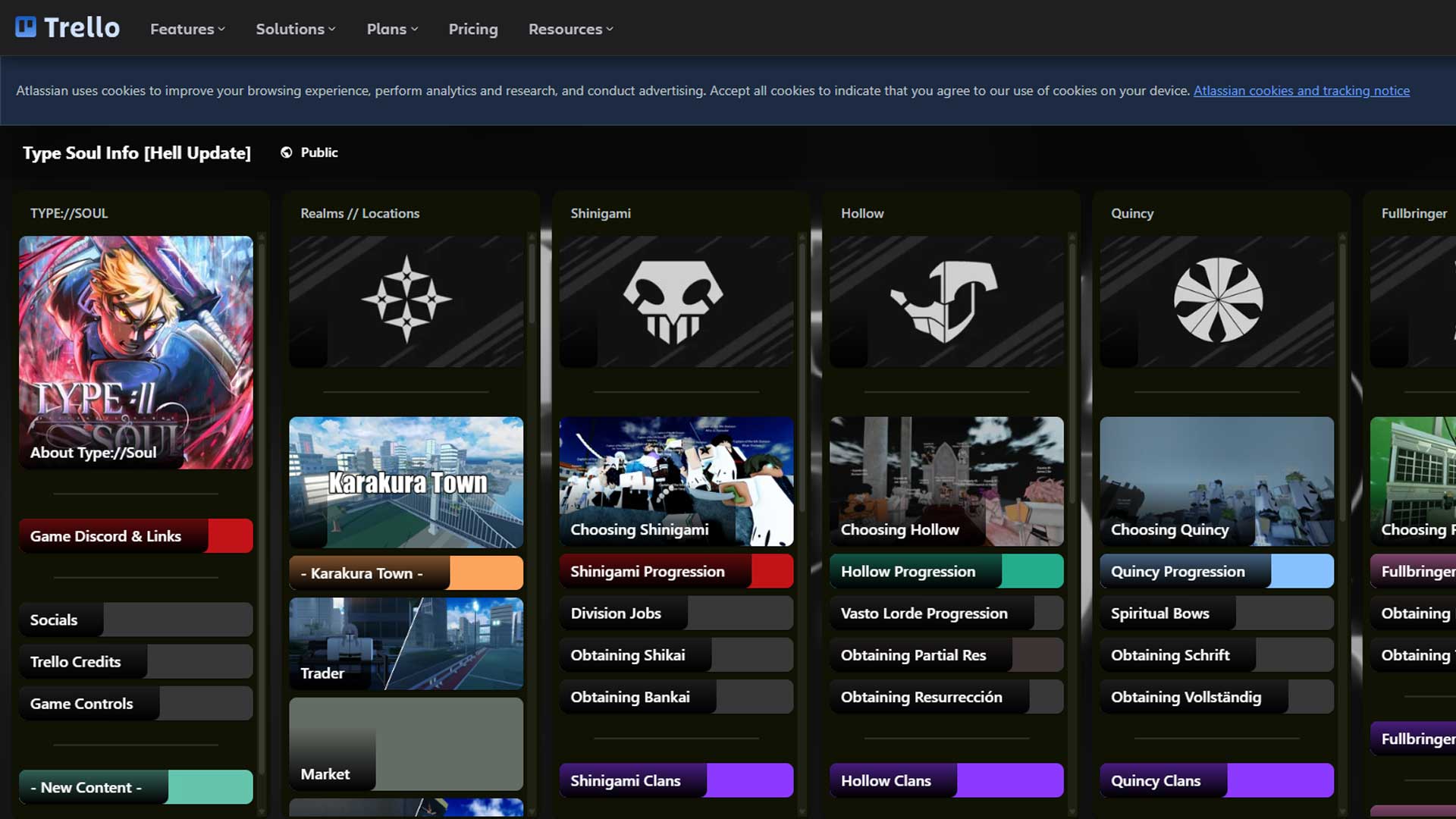Open the Hollow mask icon card
Screen dimensions: 1456x819
pyautogui.click(x=946, y=302)
